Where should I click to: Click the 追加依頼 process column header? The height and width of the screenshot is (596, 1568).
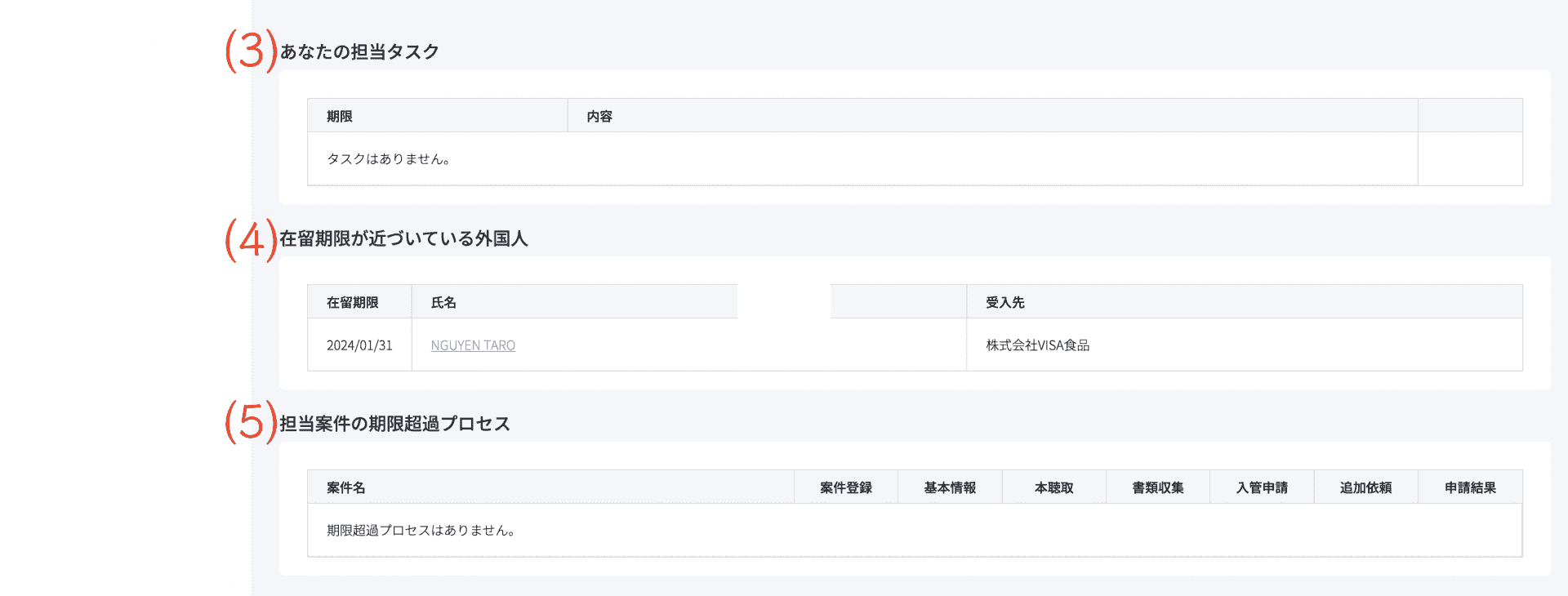[1365, 487]
